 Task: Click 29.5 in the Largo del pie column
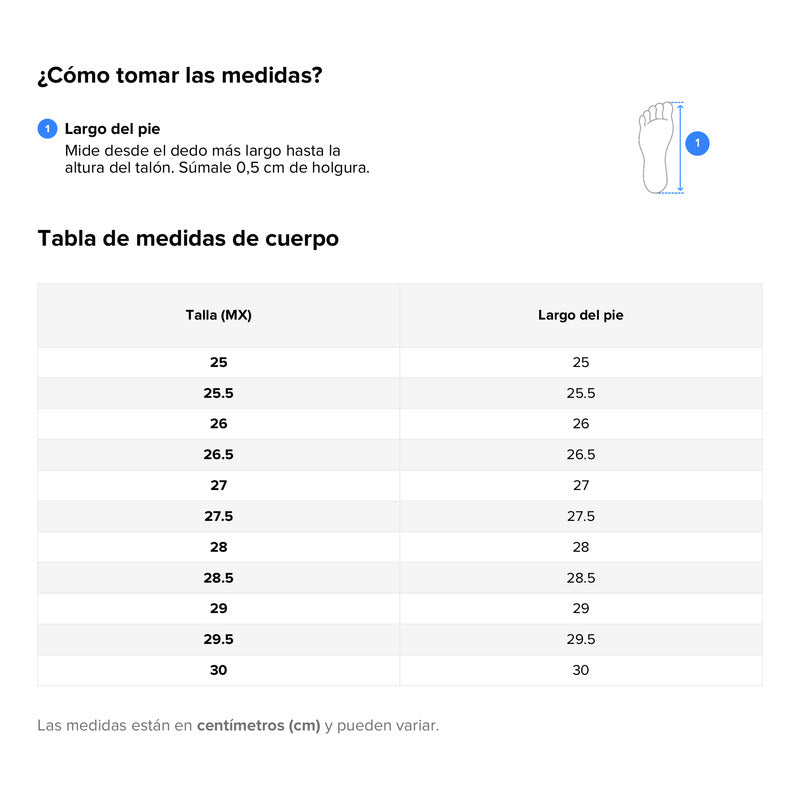click(580, 639)
